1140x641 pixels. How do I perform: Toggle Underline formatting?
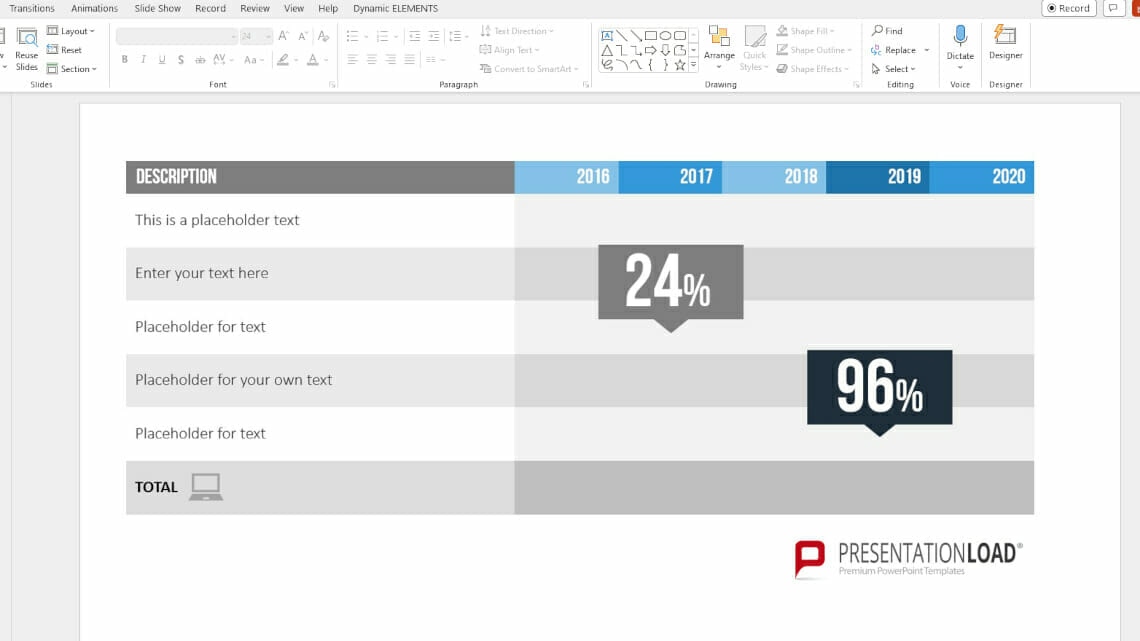[x=162, y=60]
